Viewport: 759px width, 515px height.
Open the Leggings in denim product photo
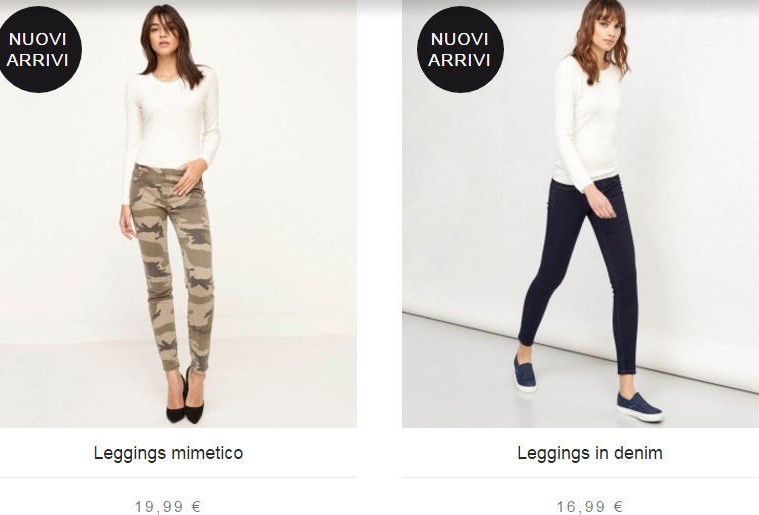[580, 214]
